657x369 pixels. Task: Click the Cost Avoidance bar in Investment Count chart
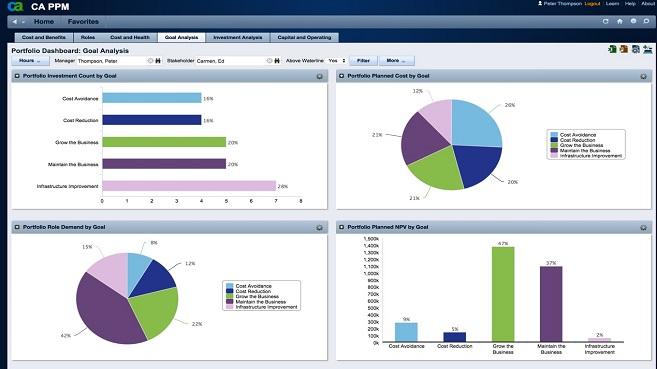click(152, 98)
